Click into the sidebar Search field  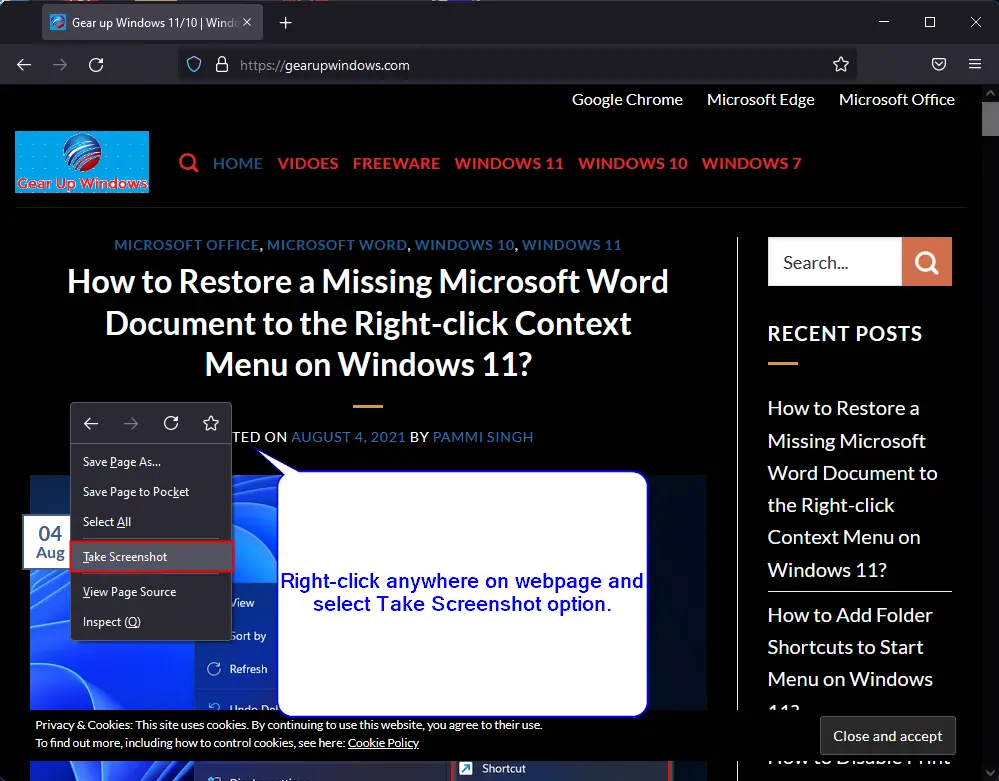point(835,262)
